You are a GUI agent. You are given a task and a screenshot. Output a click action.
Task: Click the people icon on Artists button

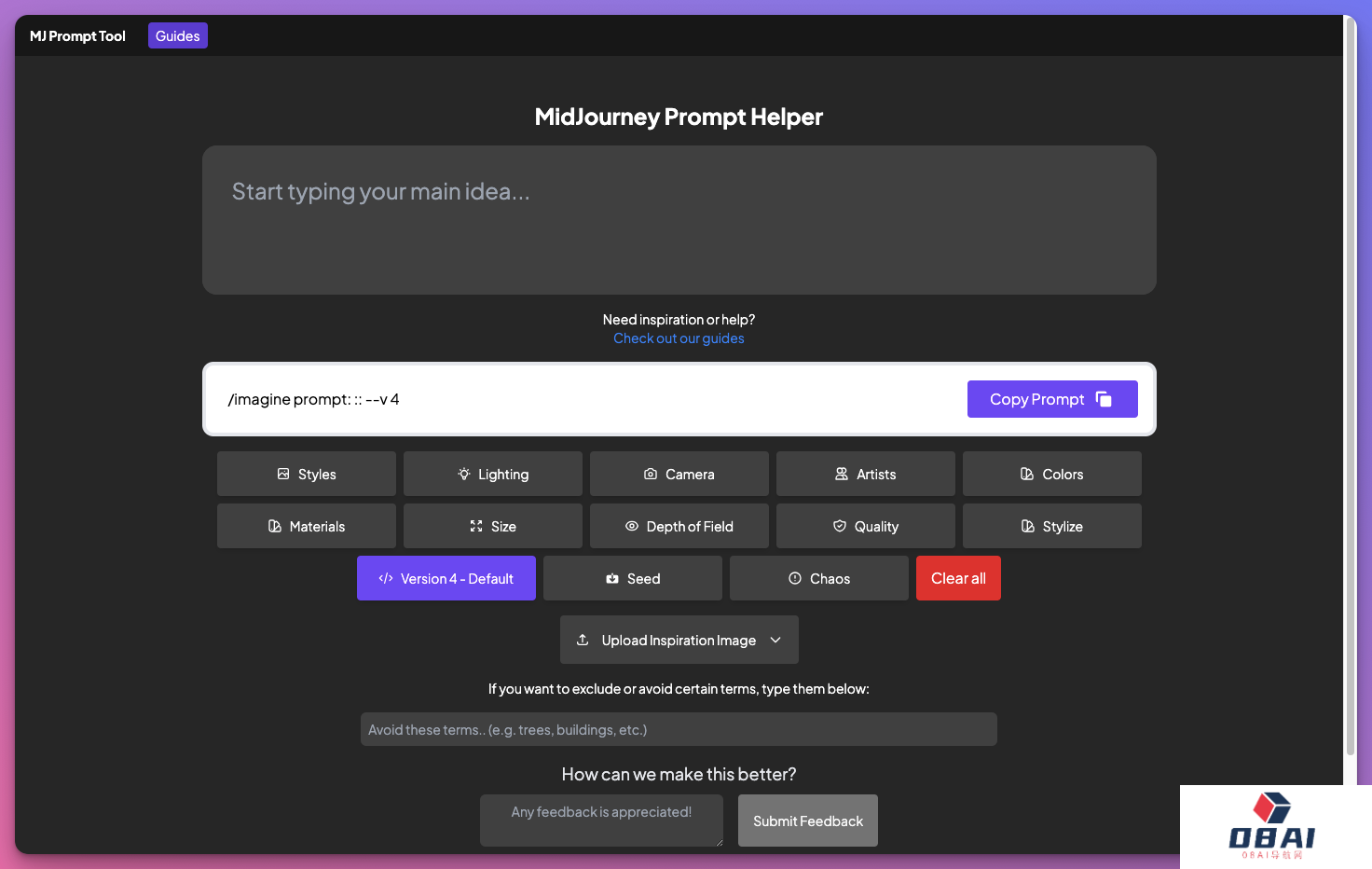pos(842,474)
